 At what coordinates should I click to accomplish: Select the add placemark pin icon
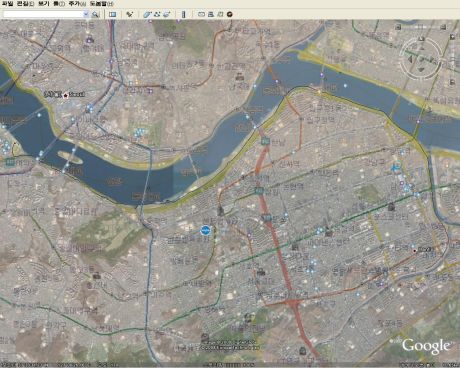tap(130, 14)
